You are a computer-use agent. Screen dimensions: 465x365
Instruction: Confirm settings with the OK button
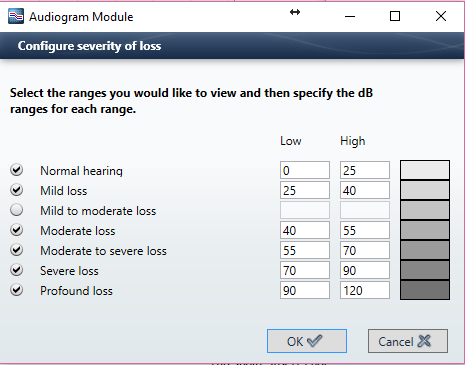click(307, 341)
